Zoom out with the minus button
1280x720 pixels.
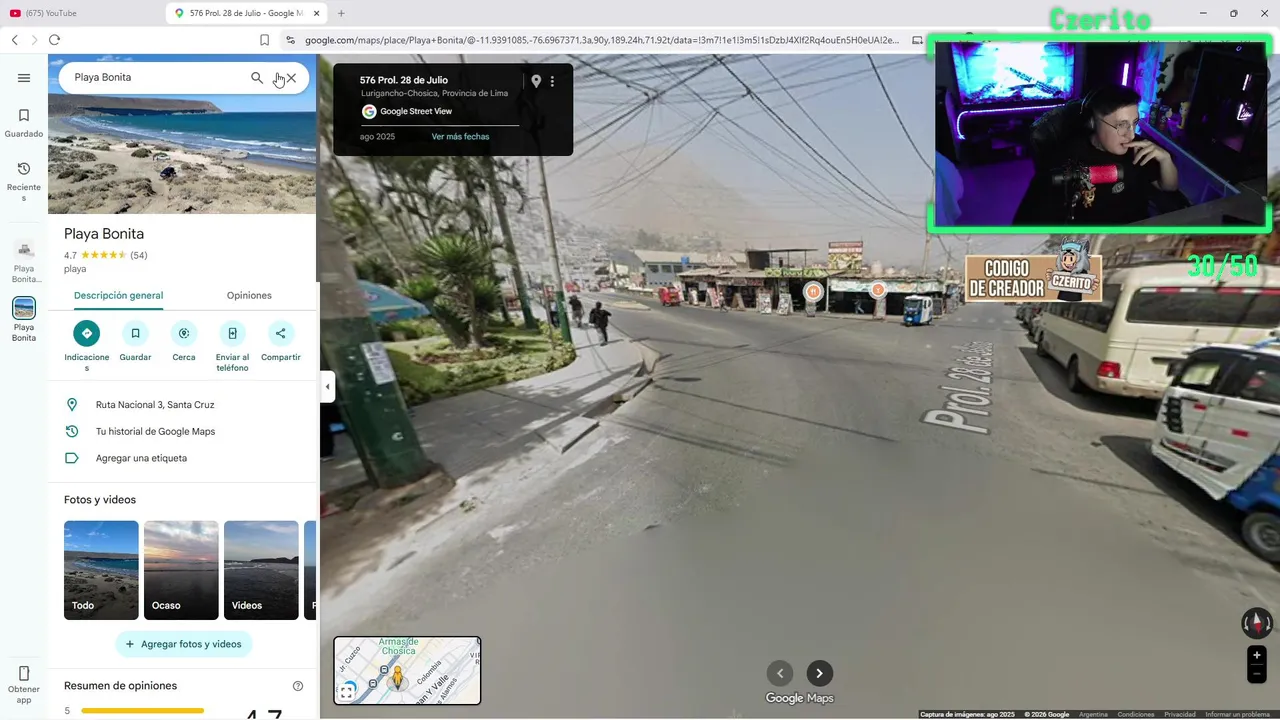click(x=1257, y=675)
